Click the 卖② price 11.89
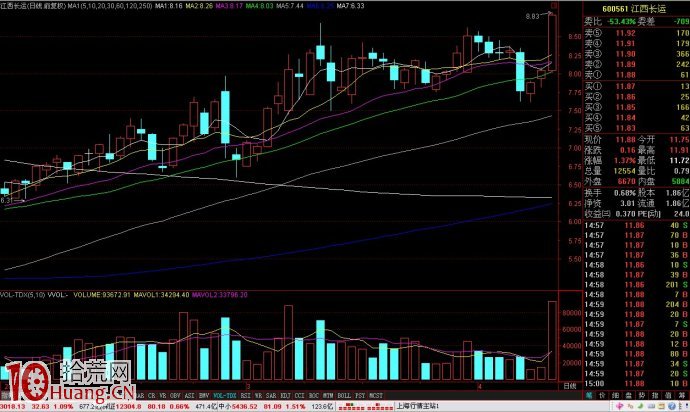This screenshot has width=690, height=412. pos(625,65)
